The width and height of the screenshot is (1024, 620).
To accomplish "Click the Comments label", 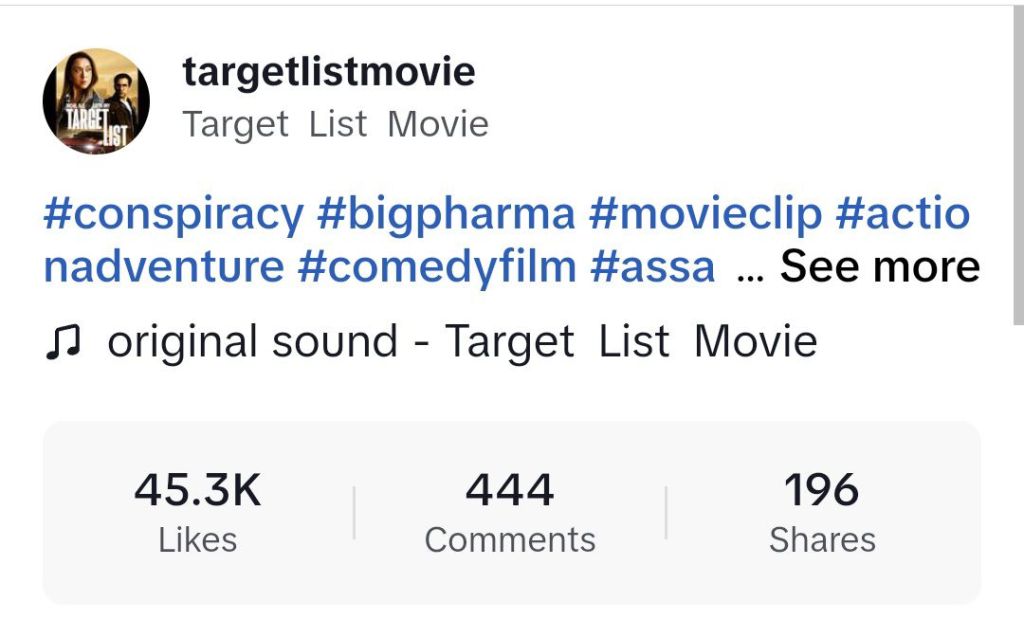I will (510, 541).
